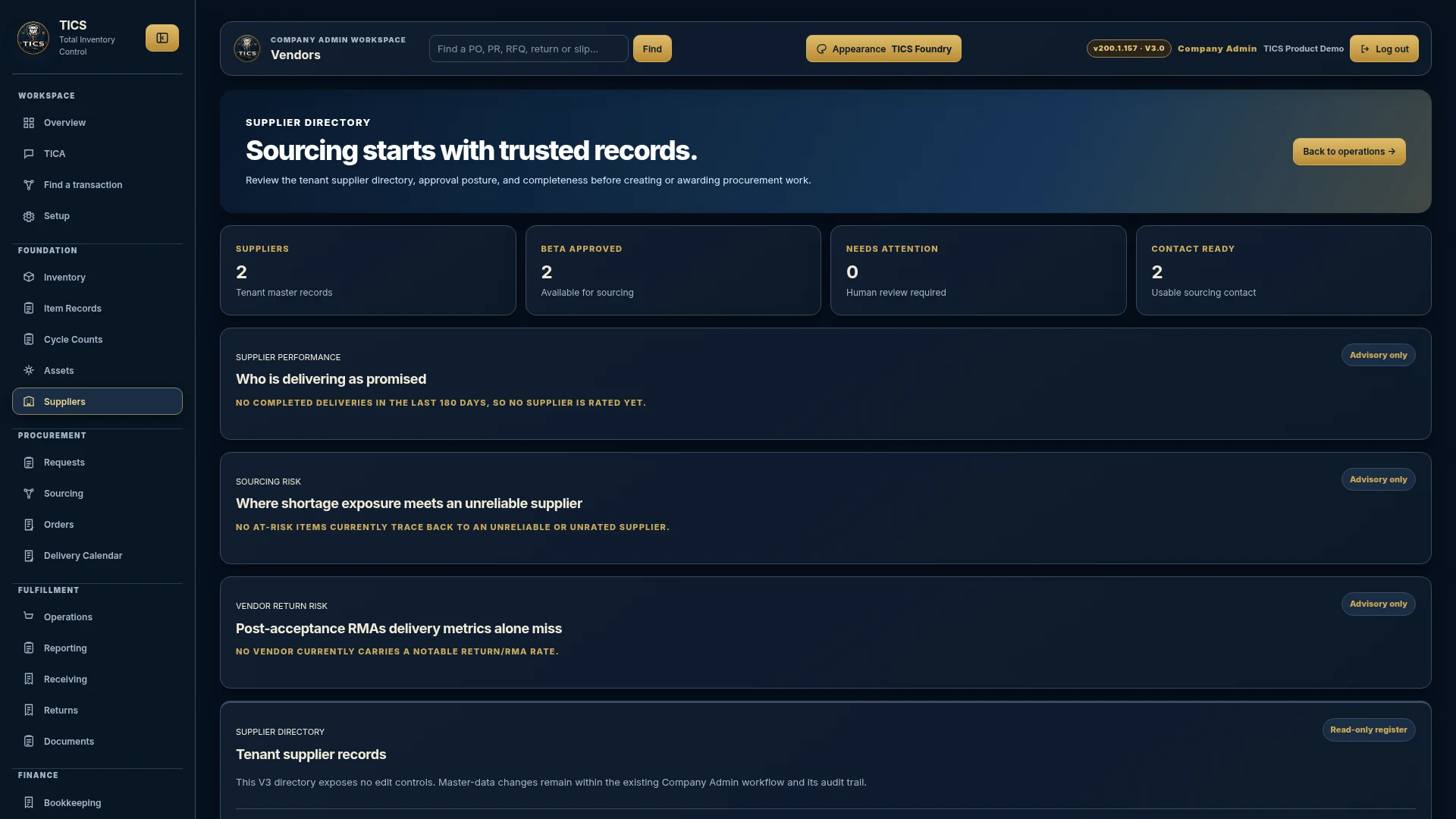Image resolution: width=1456 pixels, height=819 pixels.
Task: Click the Find button next to search
Action: (x=652, y=49)
